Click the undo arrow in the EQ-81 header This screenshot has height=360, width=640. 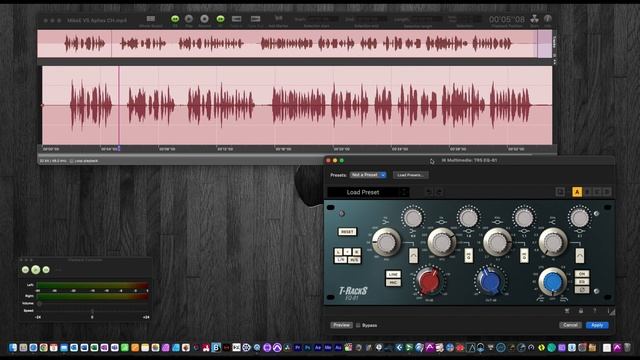point(429,191)
